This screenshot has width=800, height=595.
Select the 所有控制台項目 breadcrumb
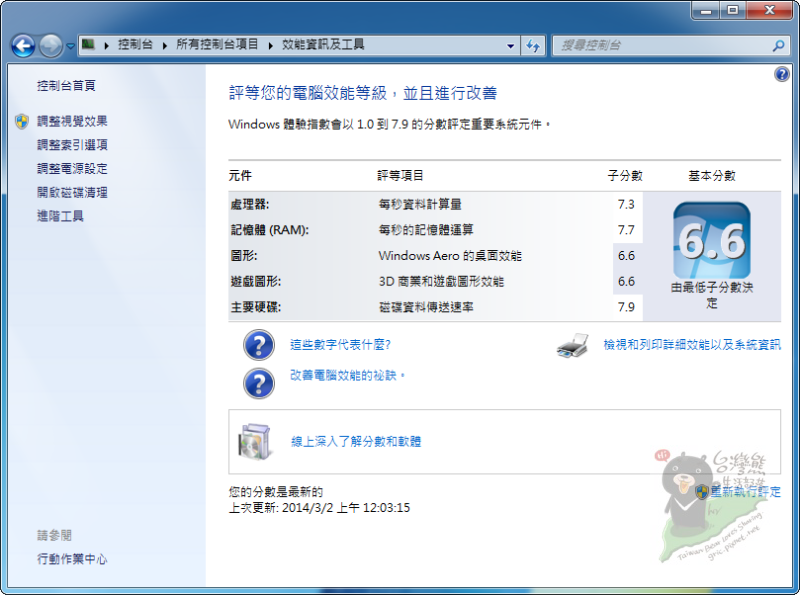[x=217, y=45]
